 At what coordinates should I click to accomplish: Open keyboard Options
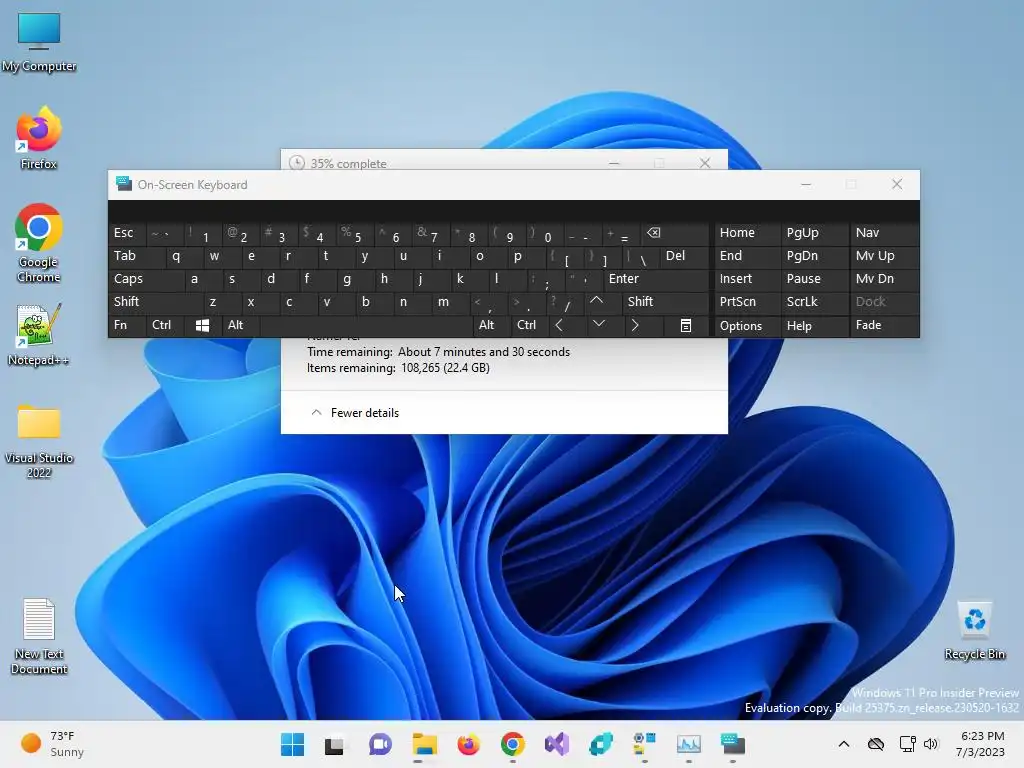[x=746, y=325]
